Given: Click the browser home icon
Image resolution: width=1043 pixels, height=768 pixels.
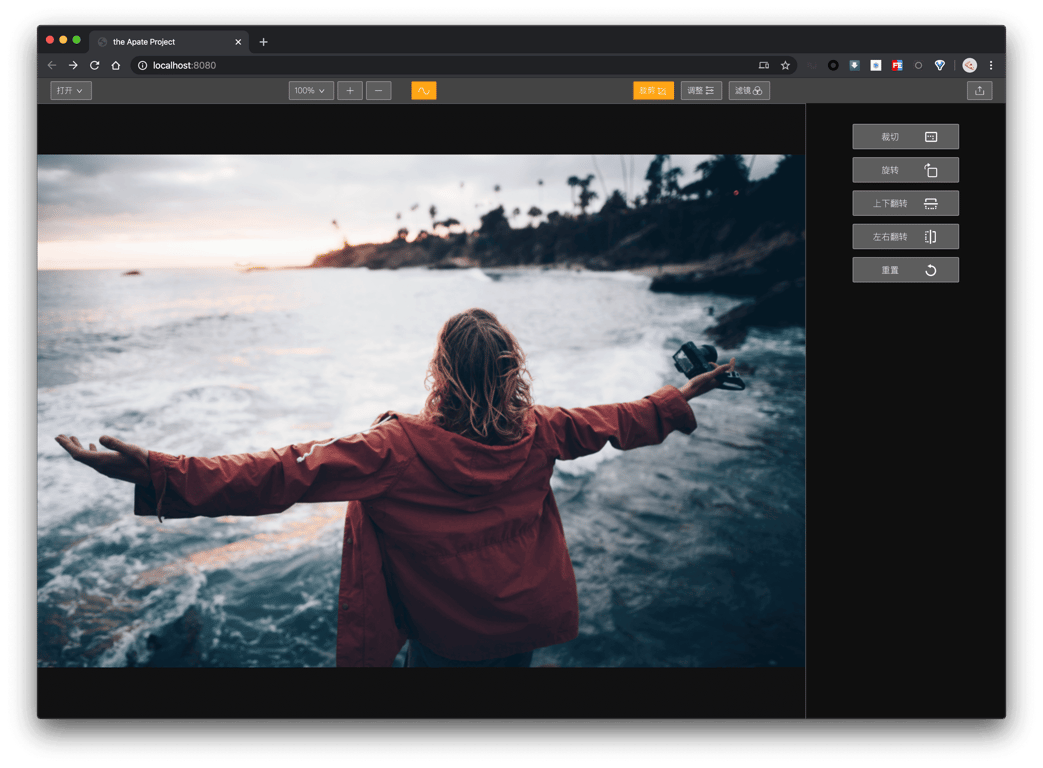Looking at the screenshot, I should coord(116,66).
